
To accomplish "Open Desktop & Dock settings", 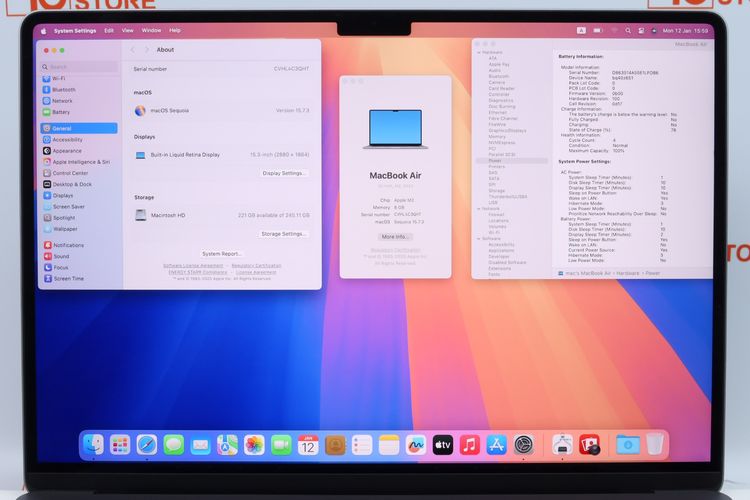I will pyautogui.click(x=79, y=184).
